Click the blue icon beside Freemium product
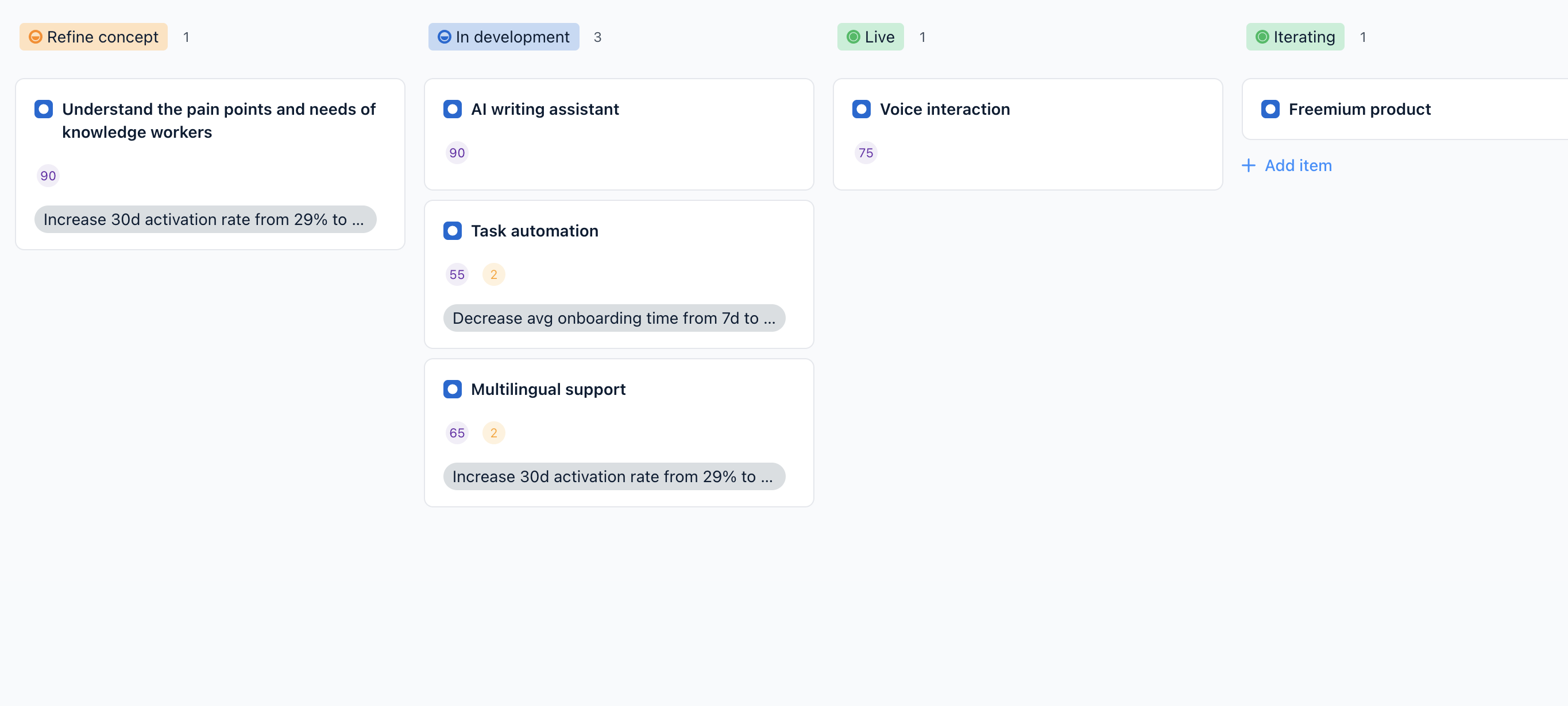 (x=1270, y=110)
